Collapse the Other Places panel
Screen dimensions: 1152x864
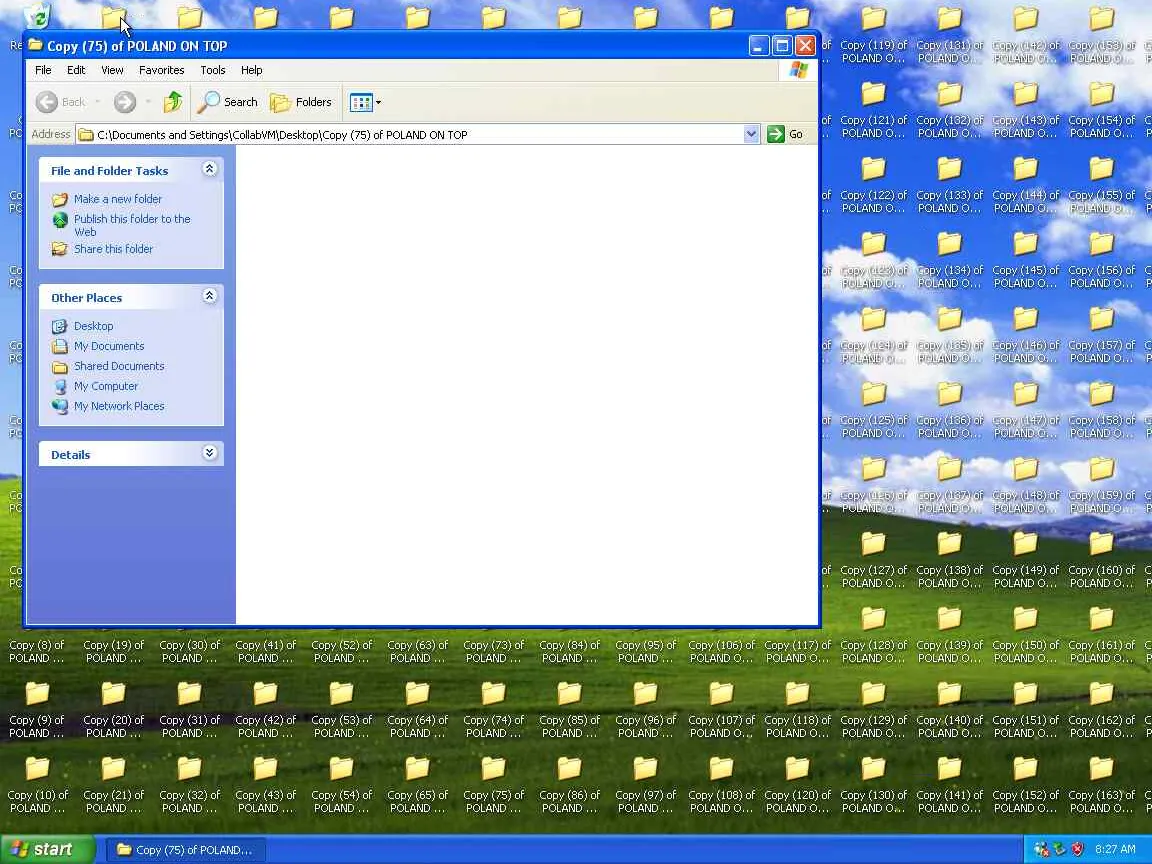click(x=209, y=296)
